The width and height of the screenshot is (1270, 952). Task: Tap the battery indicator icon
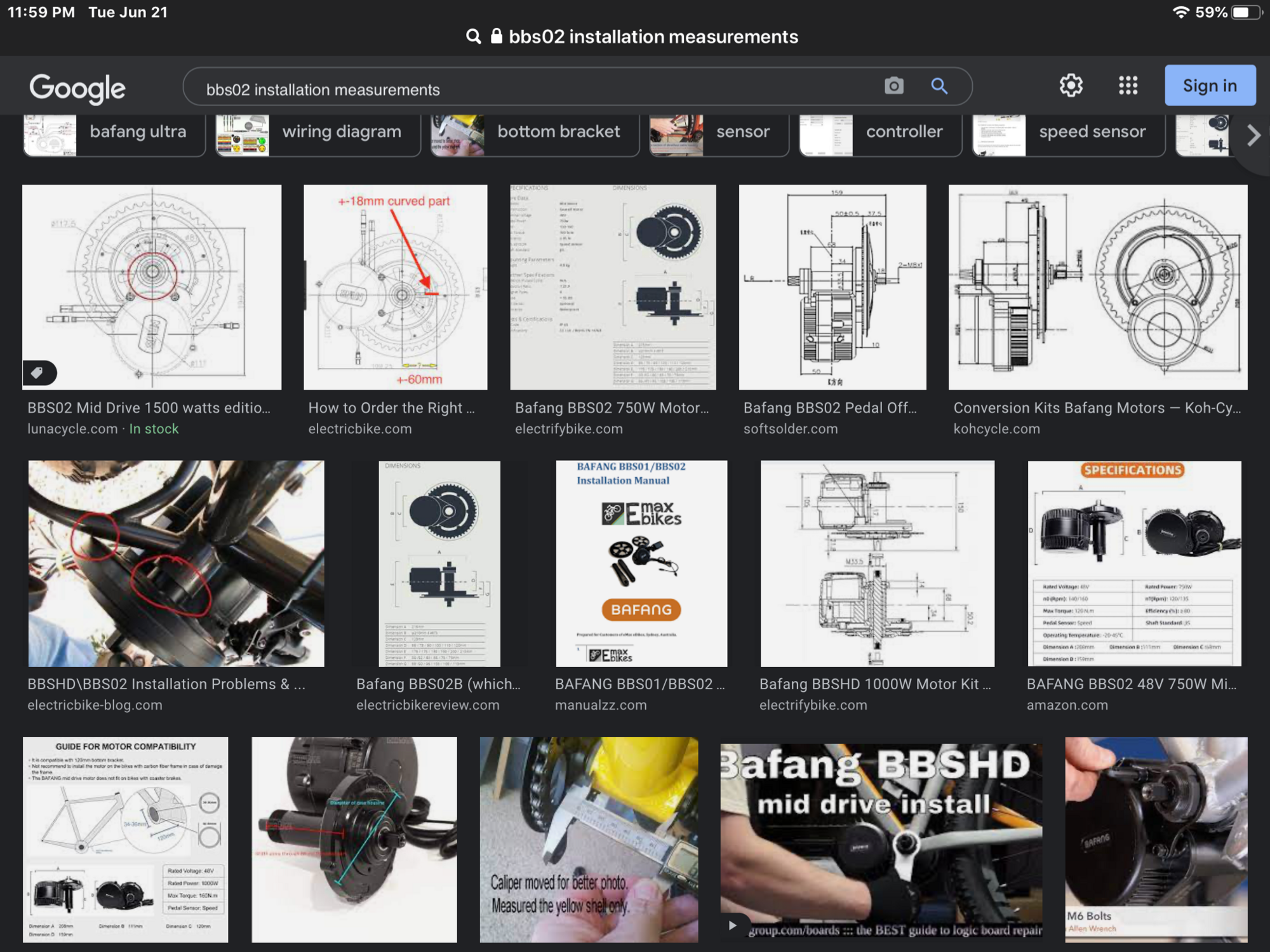coord(1246,12)
